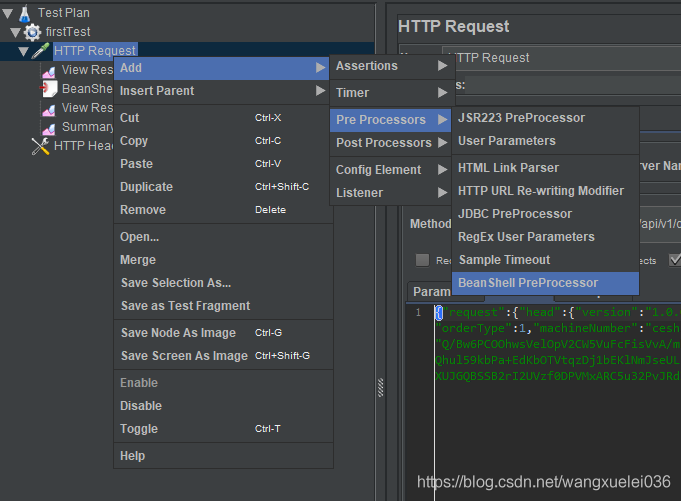Open the Post Processors submenu

coord(384,143)
